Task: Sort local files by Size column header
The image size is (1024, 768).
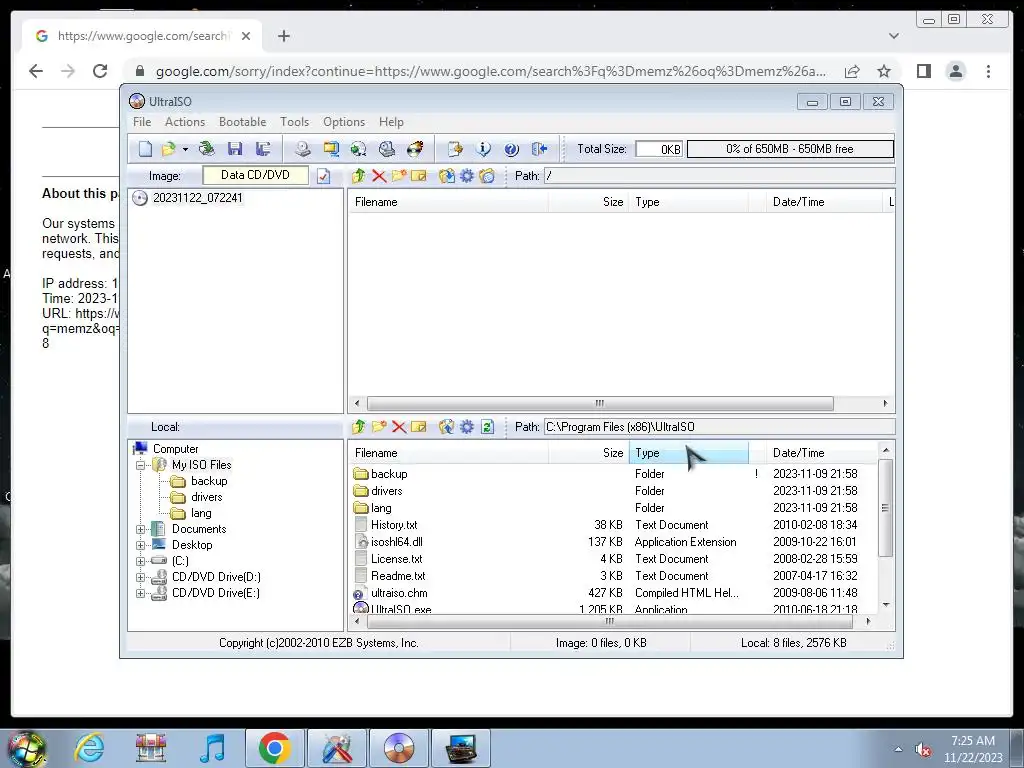Action: tap(588, 453)
